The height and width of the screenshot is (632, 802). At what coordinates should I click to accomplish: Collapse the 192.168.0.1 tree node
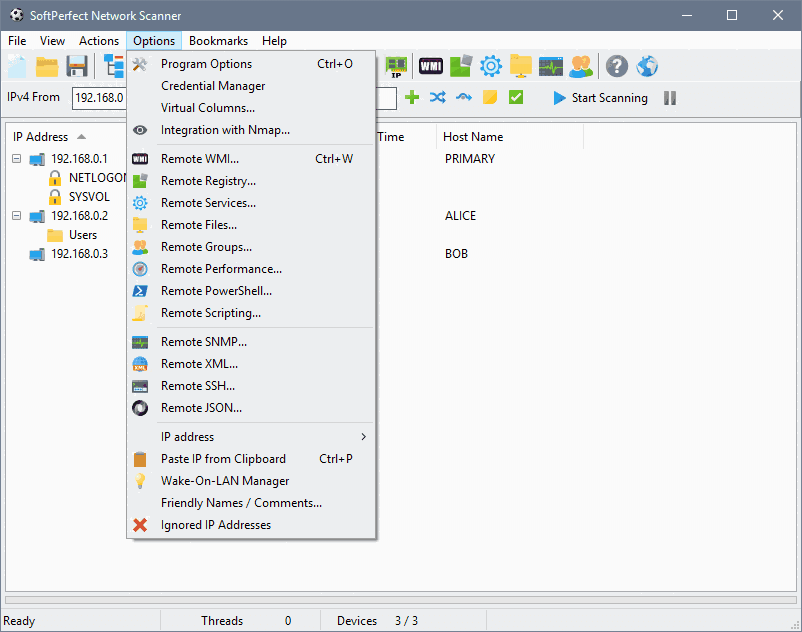pos(15,158)
